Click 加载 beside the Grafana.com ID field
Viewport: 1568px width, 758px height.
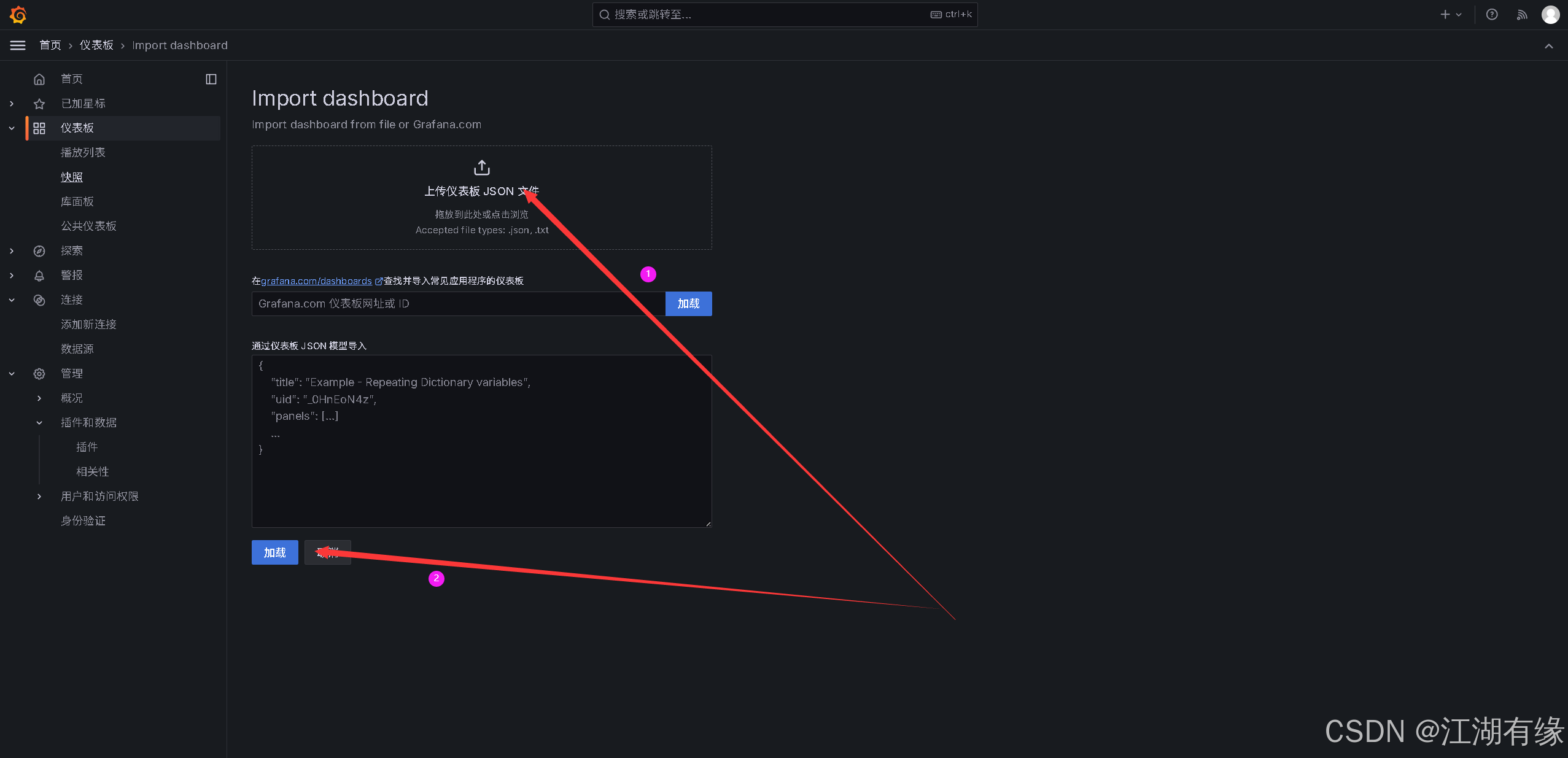click(x=689, y=304)
